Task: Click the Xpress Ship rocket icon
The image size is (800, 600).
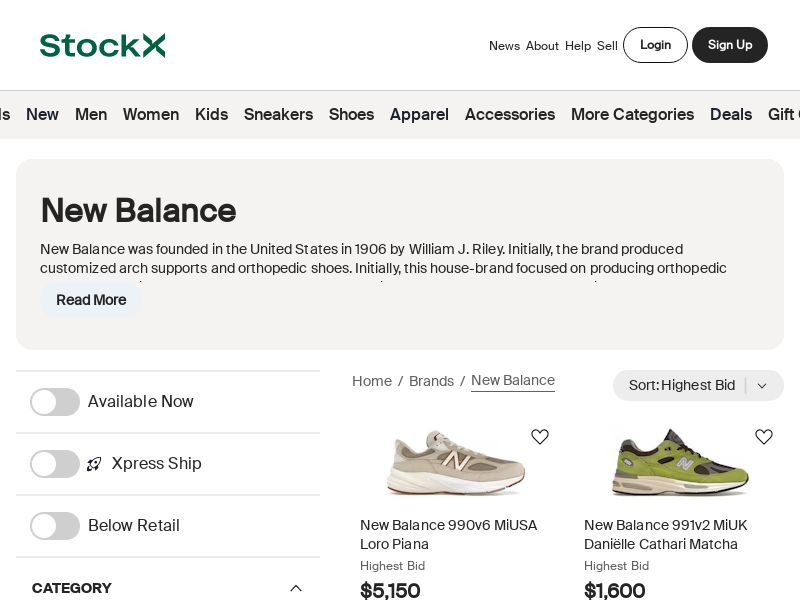Action: [94, 464]
